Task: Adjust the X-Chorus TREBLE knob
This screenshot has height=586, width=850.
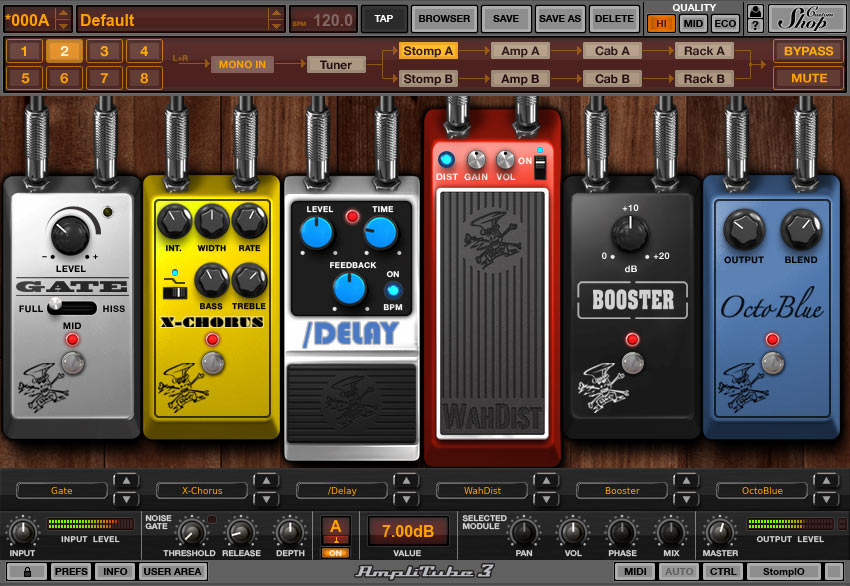Action: pos(249,280)
